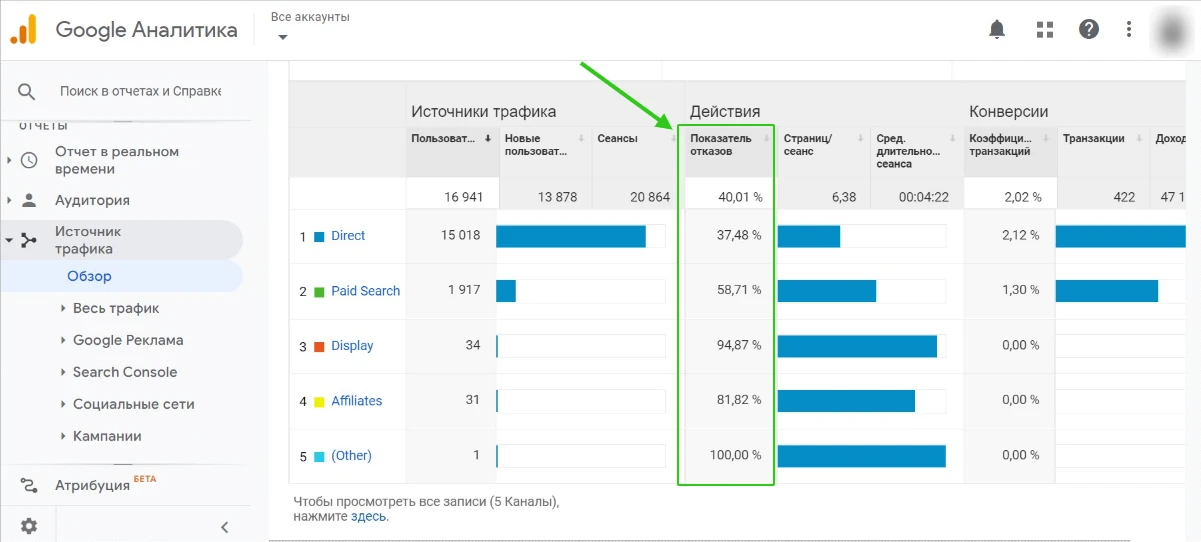Click the real-time report clock icon
1201x542 pixels.
29,160
